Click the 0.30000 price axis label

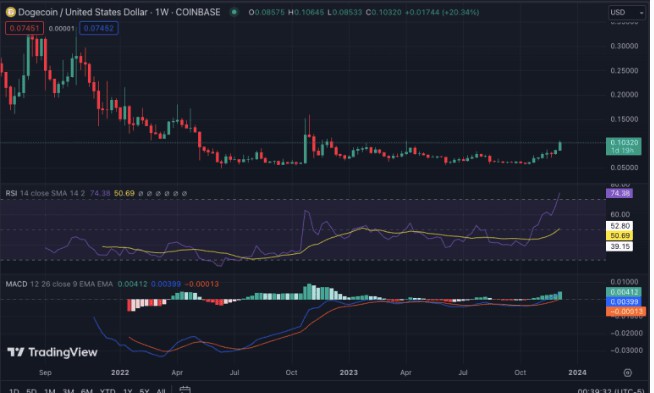pyautogui.click(x=624, y=46)
